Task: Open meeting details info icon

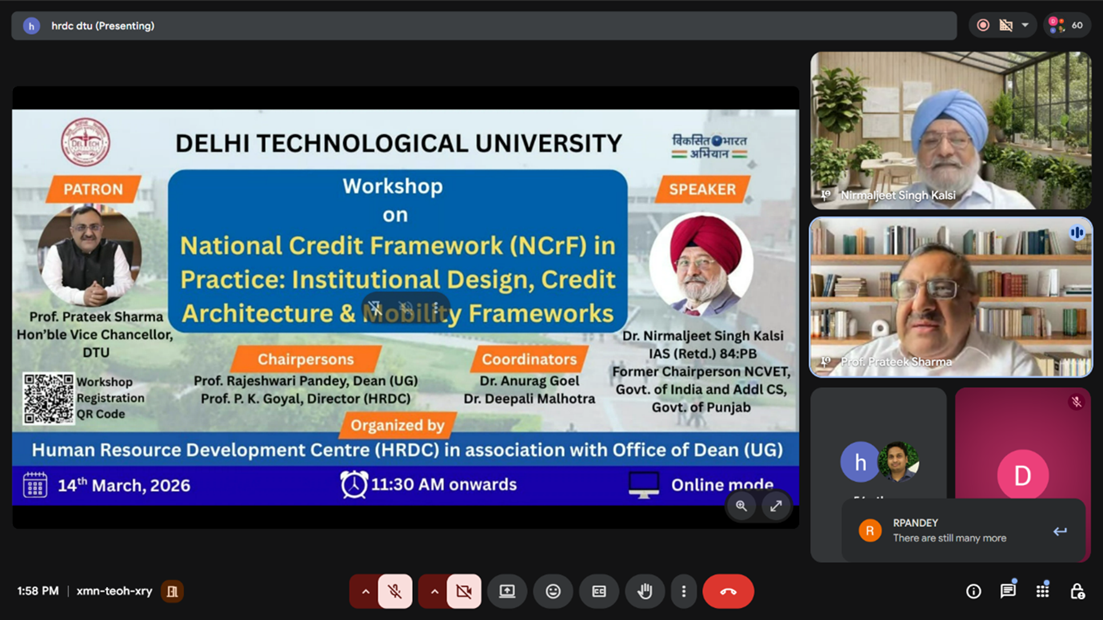Action: pyautogui.click(x=974, y=592)
